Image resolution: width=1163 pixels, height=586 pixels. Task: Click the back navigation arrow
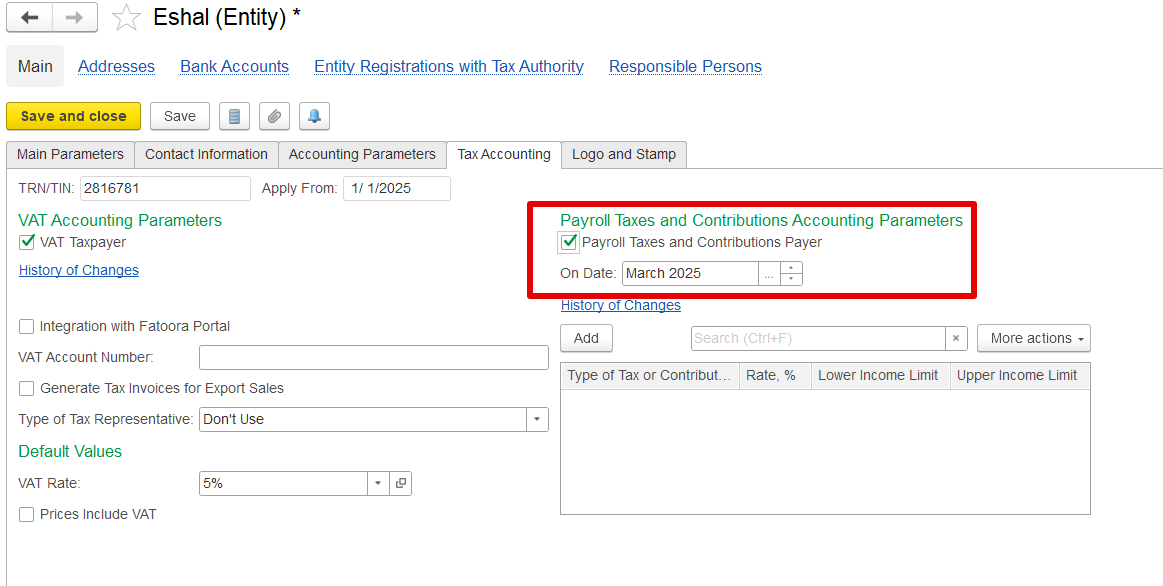(30, 18)
